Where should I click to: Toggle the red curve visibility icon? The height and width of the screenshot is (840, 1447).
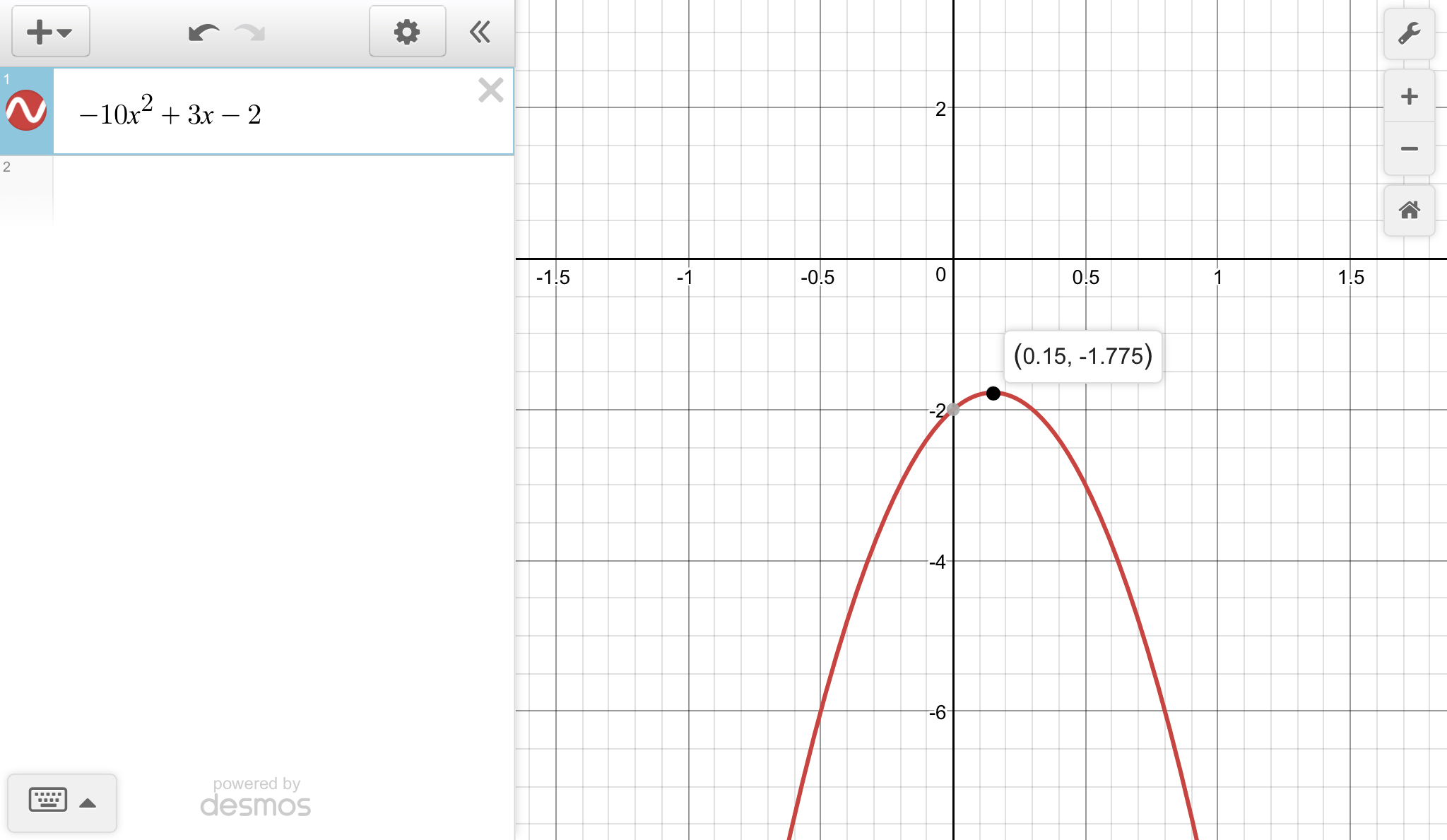[x=26, y=111]
